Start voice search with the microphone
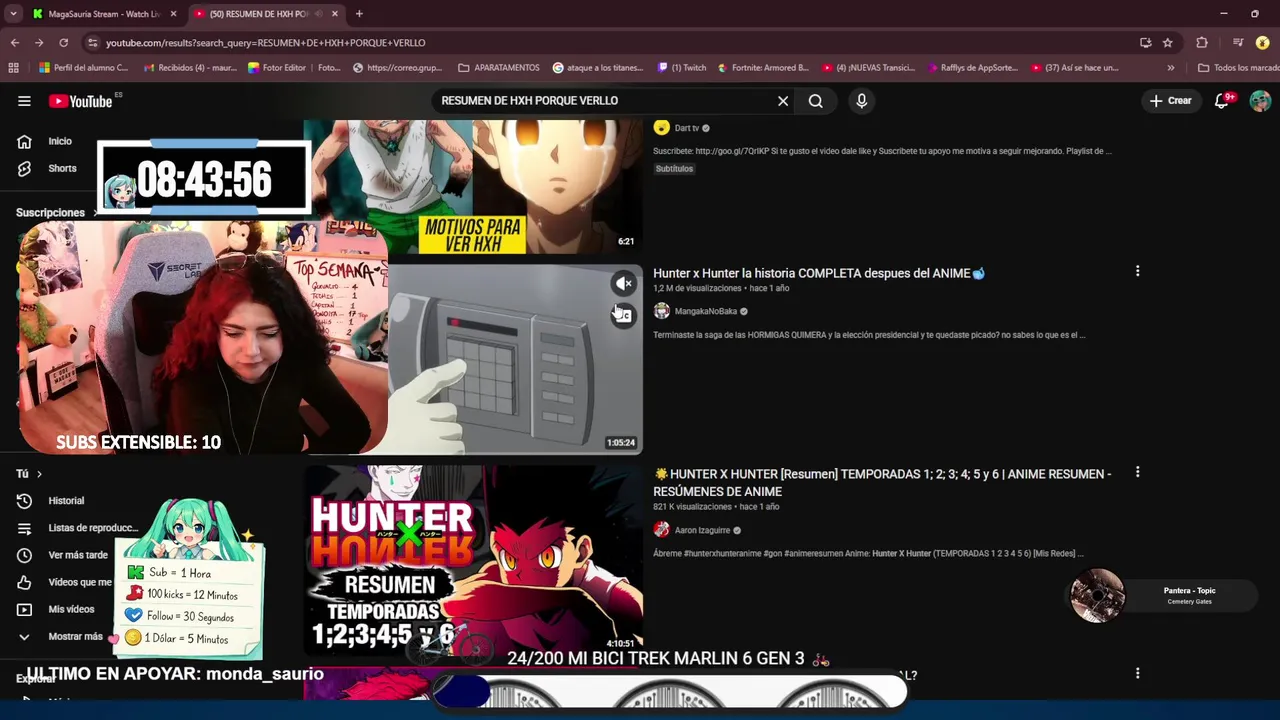 coord(861,101)
